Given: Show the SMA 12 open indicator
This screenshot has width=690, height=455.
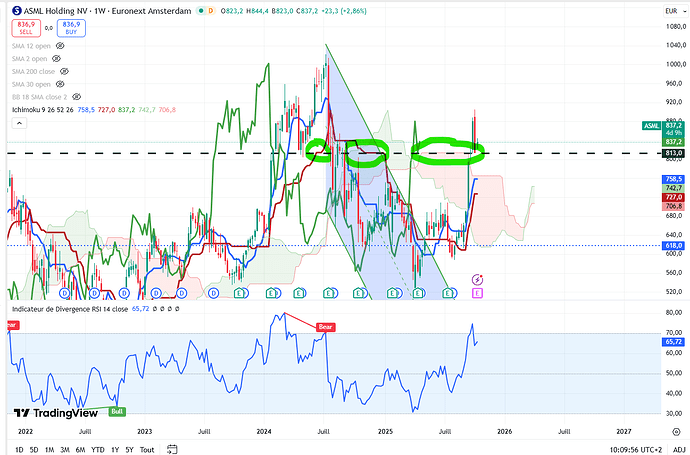Looking at the screenshot, I should pos(59,46).
